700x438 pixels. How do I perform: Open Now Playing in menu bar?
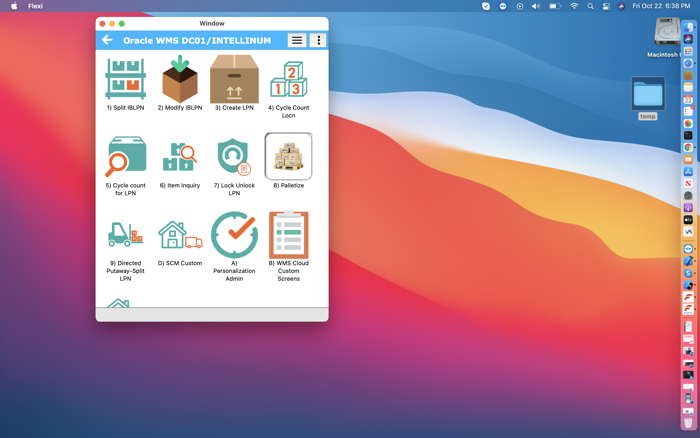520,6
